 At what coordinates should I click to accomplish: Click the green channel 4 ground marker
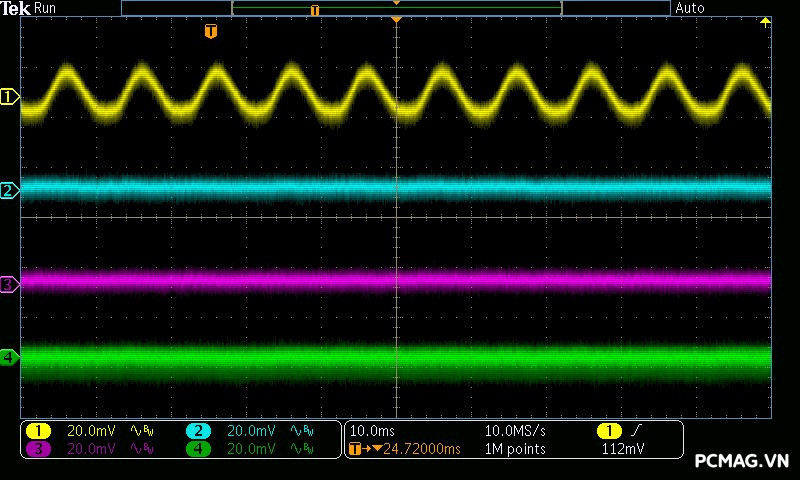coord(9,357)
